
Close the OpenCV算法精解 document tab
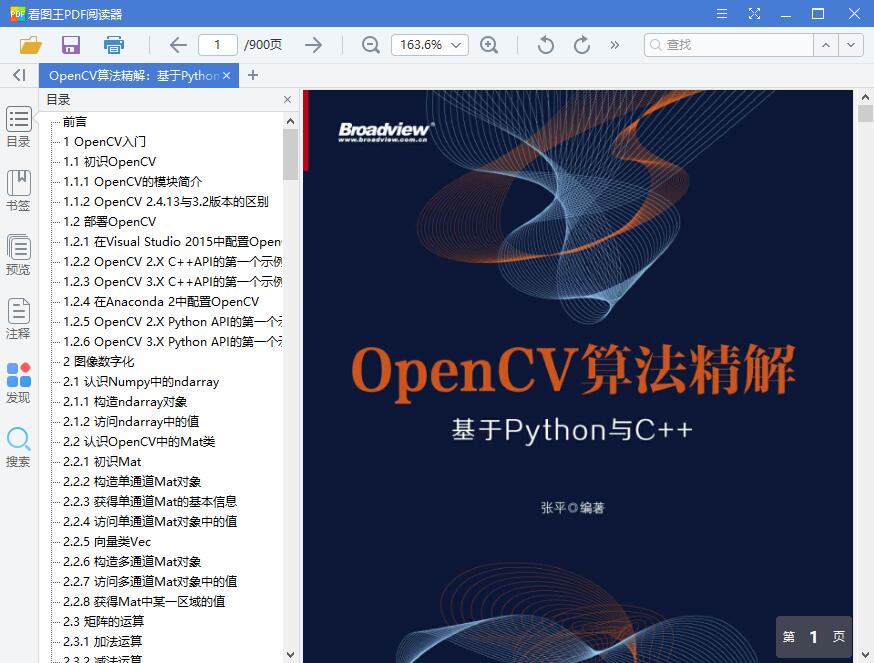click(226, 75)
